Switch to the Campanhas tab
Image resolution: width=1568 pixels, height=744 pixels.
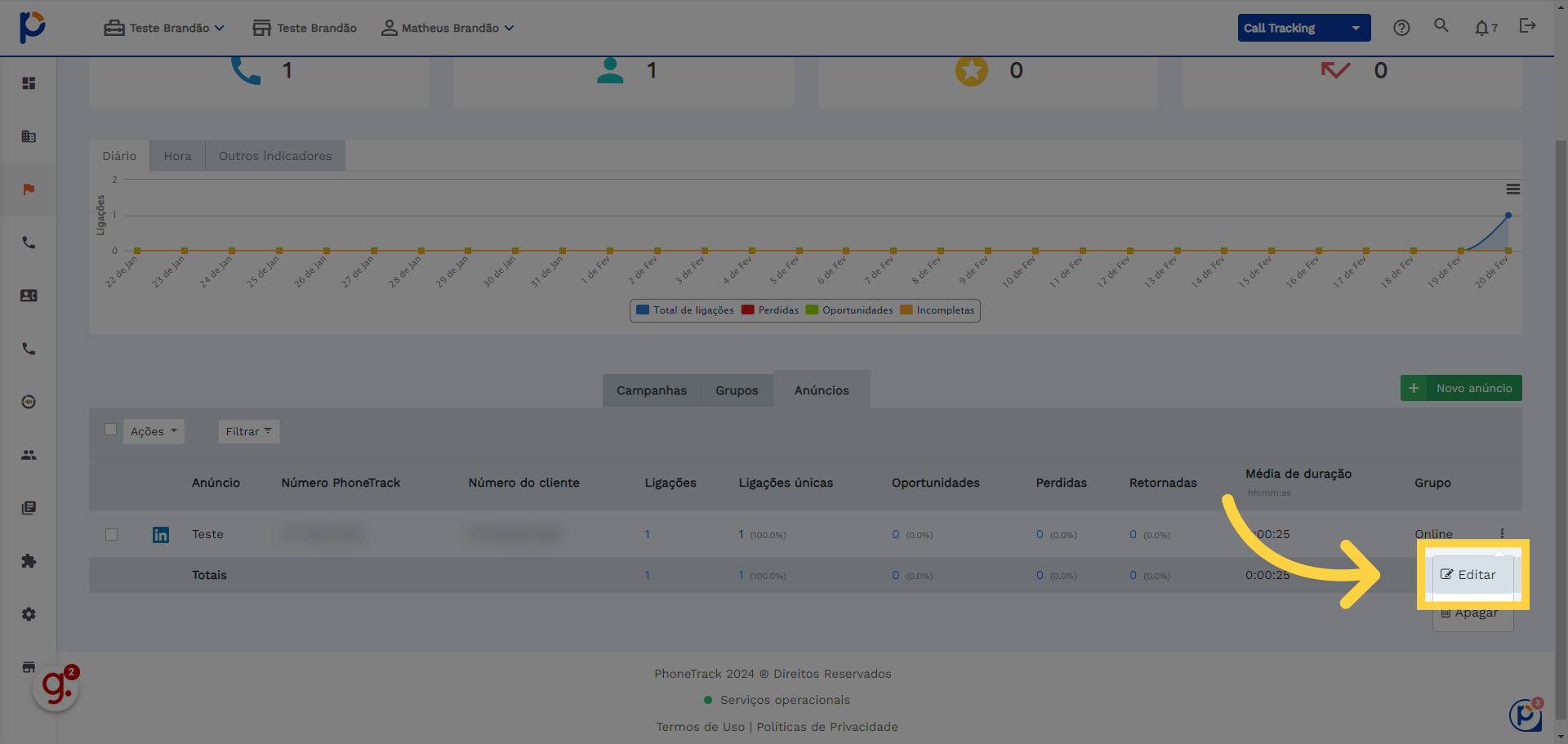point(652,390)
